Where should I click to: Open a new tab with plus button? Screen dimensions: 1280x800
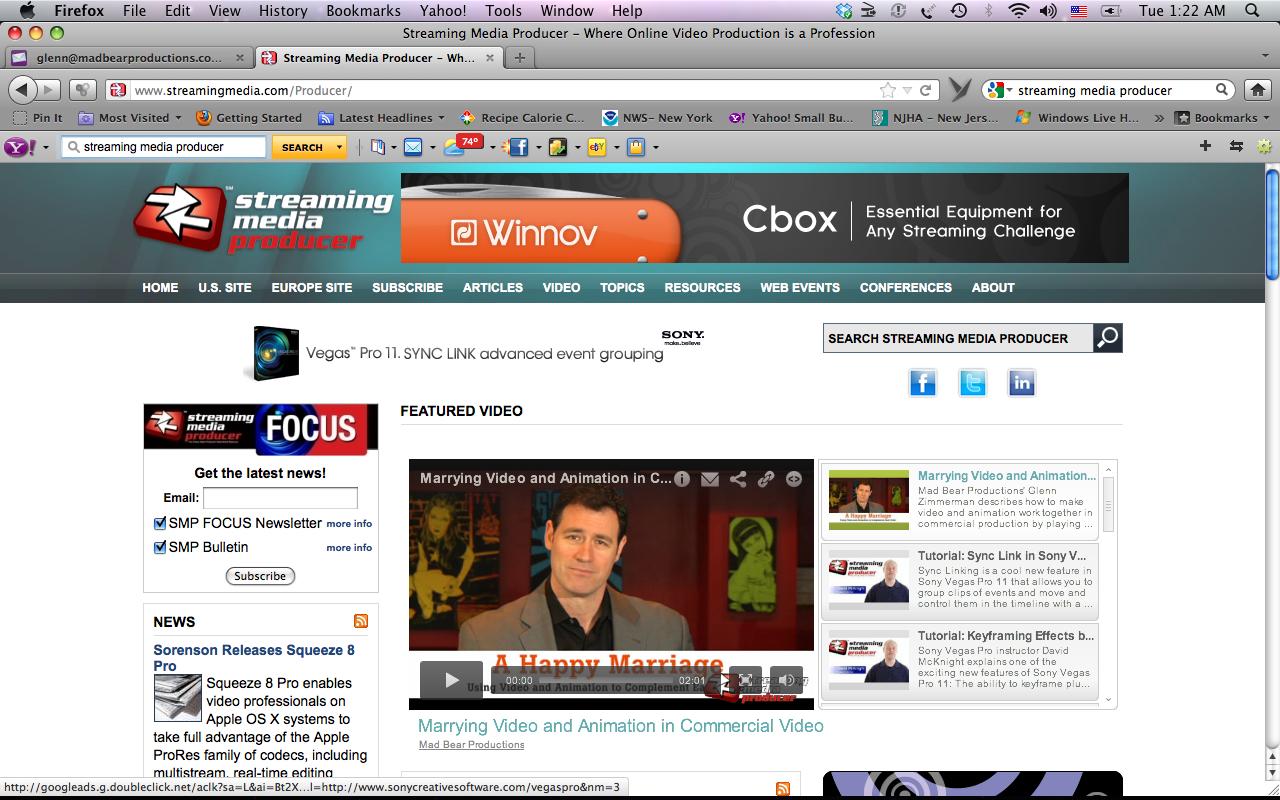pyautogui.click(x=519, y=58)
